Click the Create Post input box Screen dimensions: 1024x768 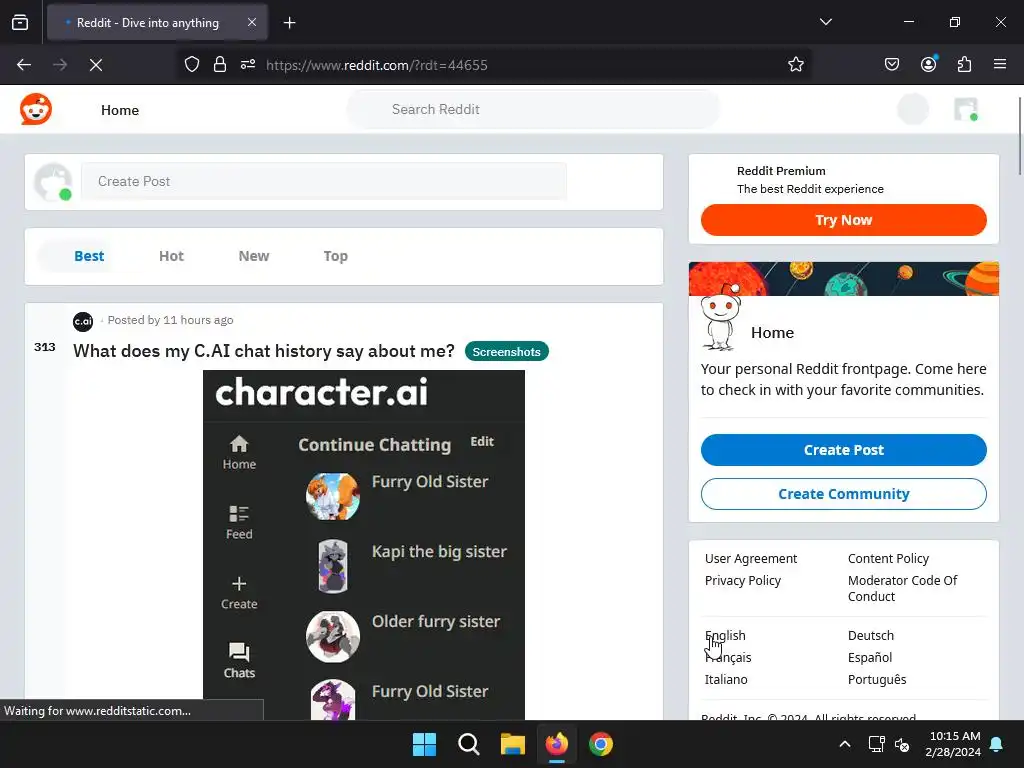[x=324, y=182]
